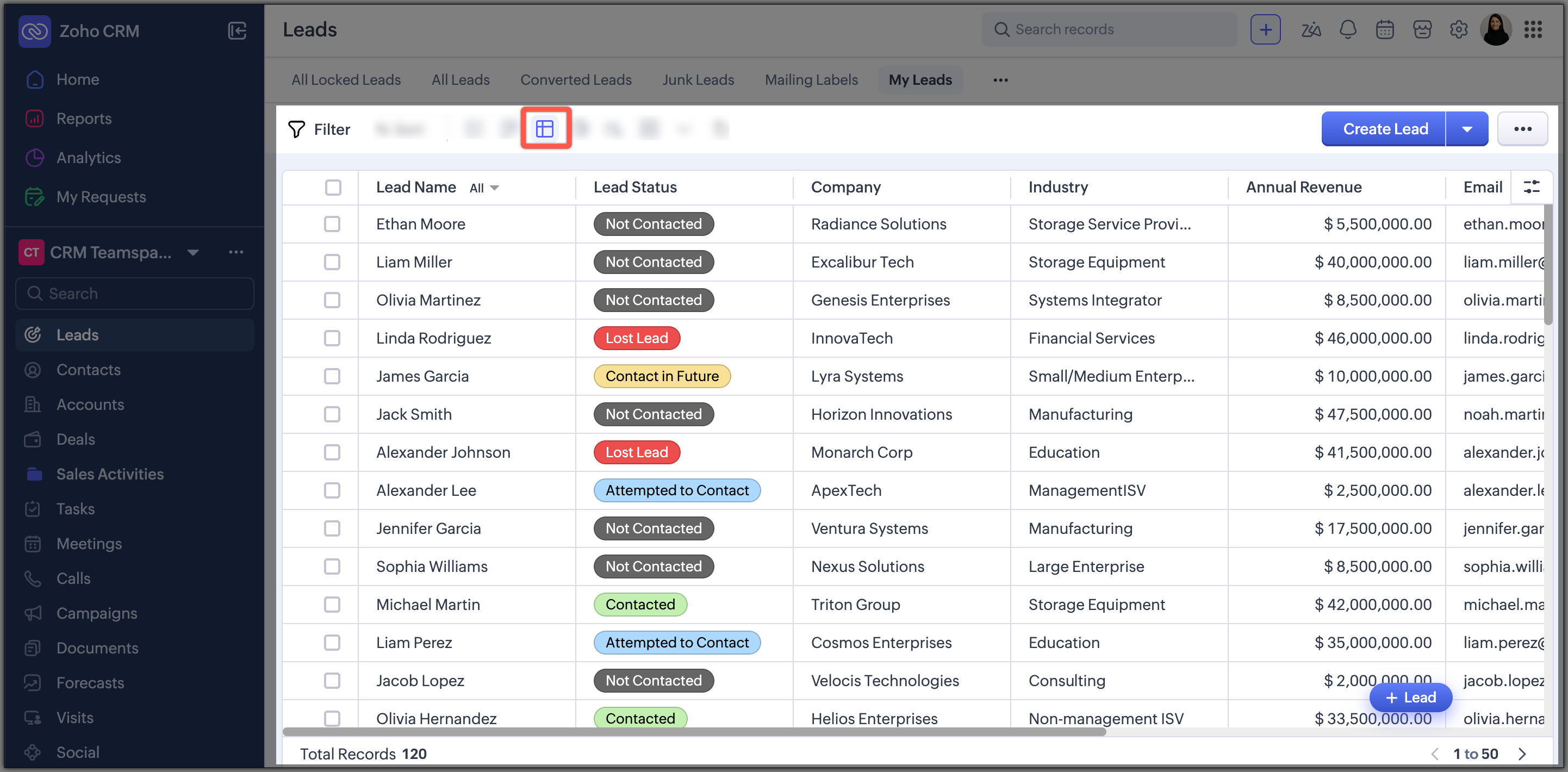Click the quick create plus icon
1568x772 pixels.
1266,29
